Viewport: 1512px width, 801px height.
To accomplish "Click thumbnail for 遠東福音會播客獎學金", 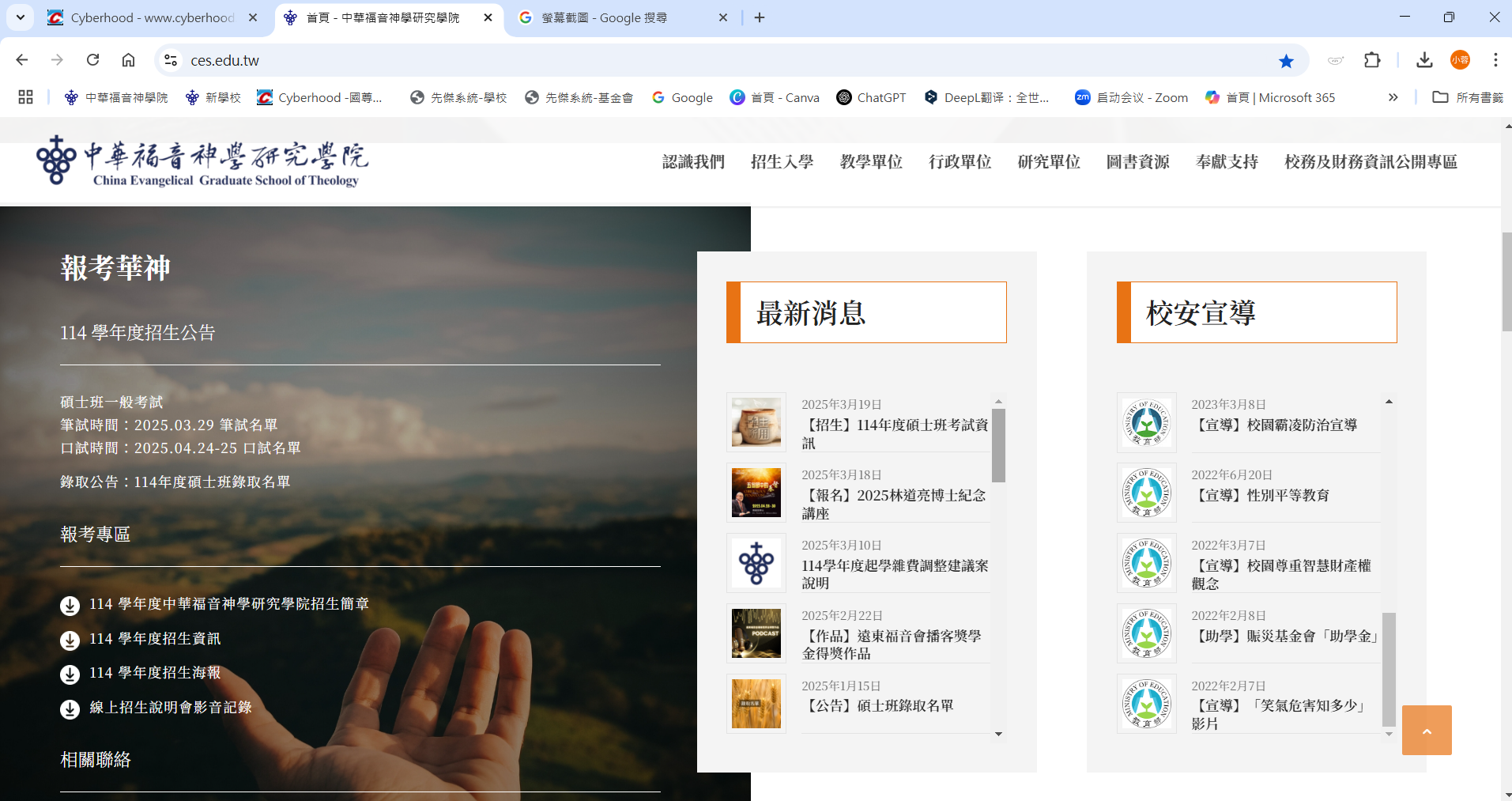I will point(756,633).
